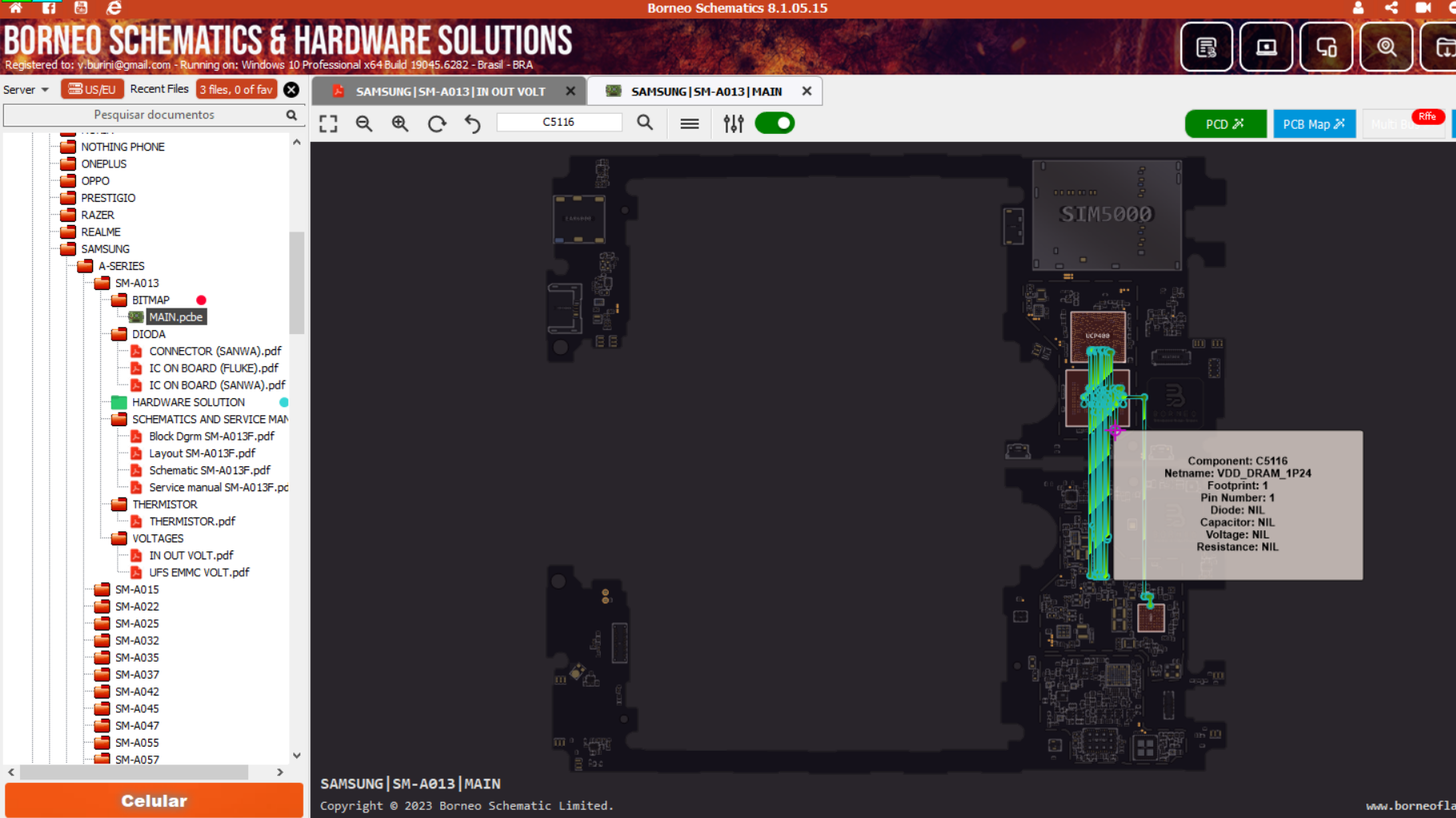1456x818 pixels.
Task: Click the Celular button
Action: (x=154, y=800)
